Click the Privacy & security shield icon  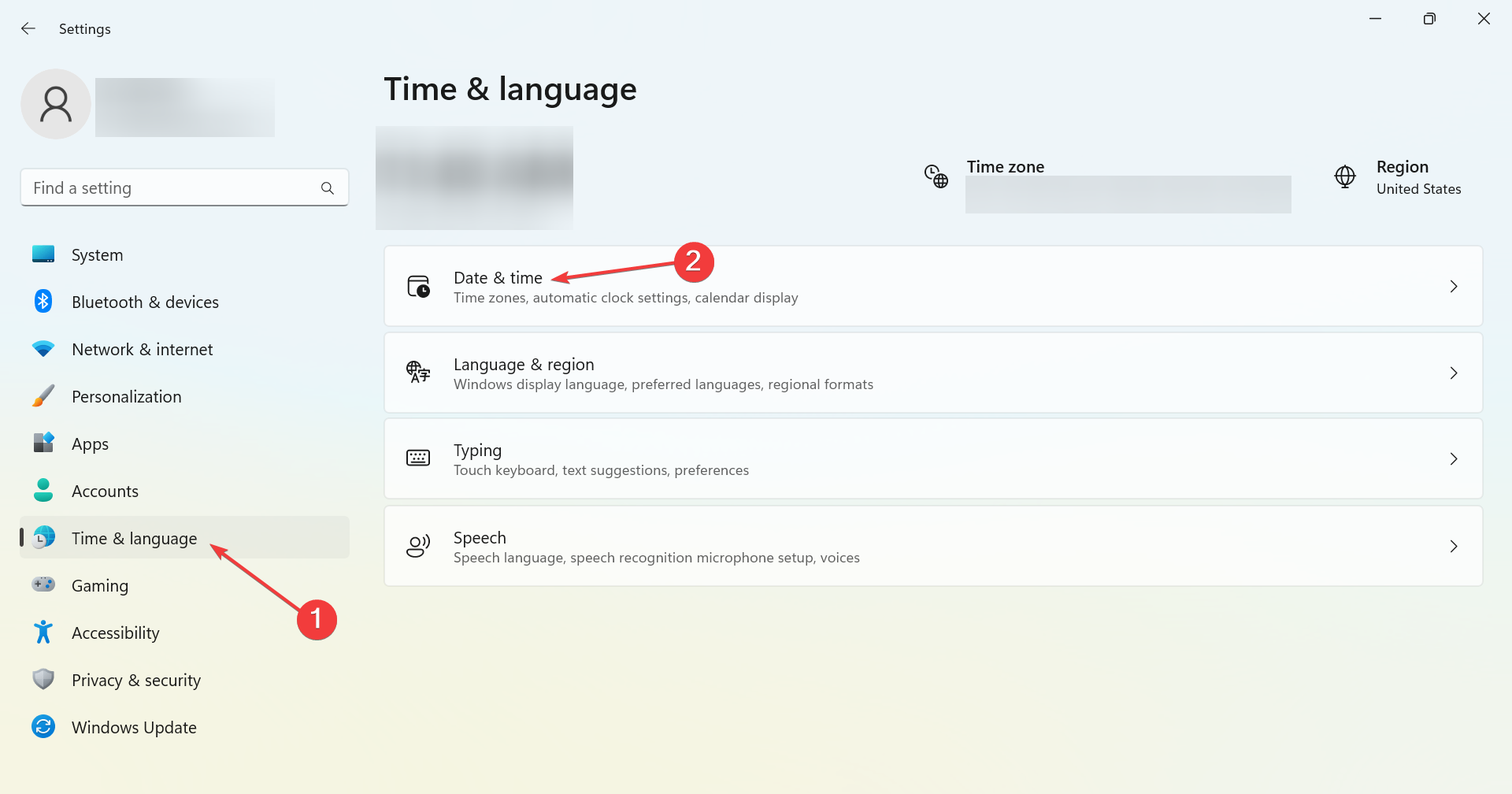pos(43,680)
